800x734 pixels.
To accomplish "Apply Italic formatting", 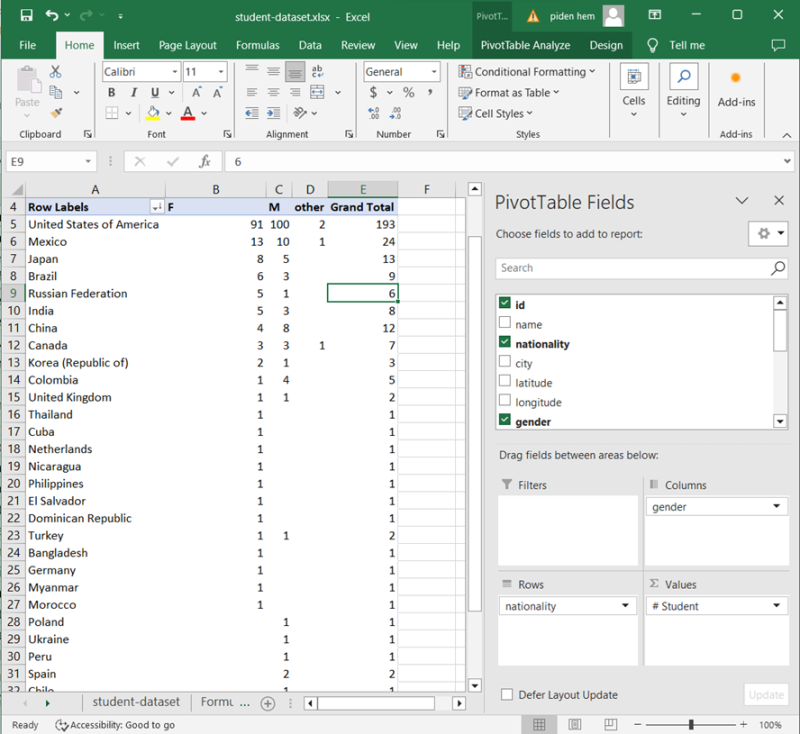I will [132, 93].
